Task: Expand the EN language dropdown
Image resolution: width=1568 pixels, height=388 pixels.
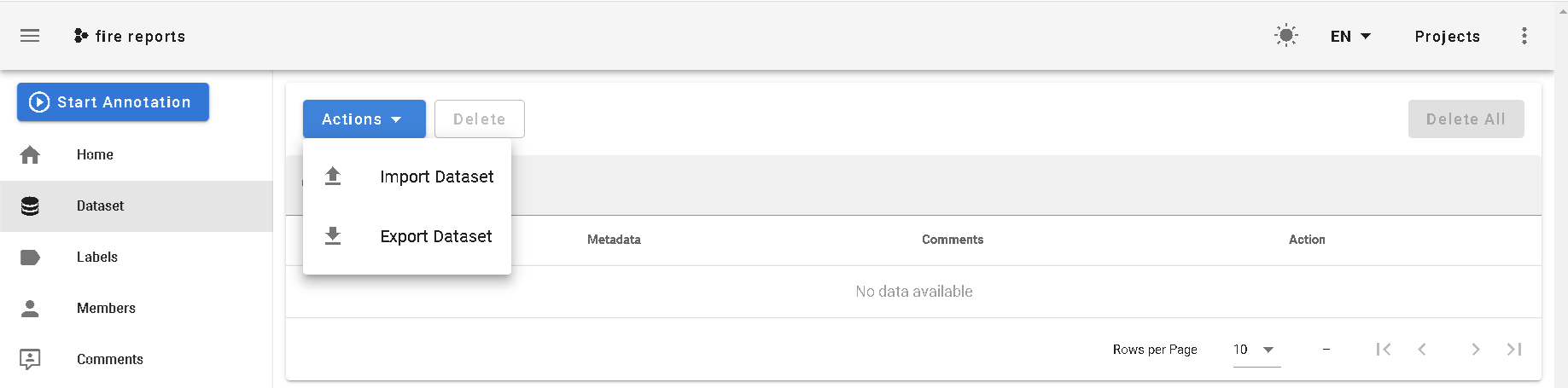Action: click(1350, 36)
